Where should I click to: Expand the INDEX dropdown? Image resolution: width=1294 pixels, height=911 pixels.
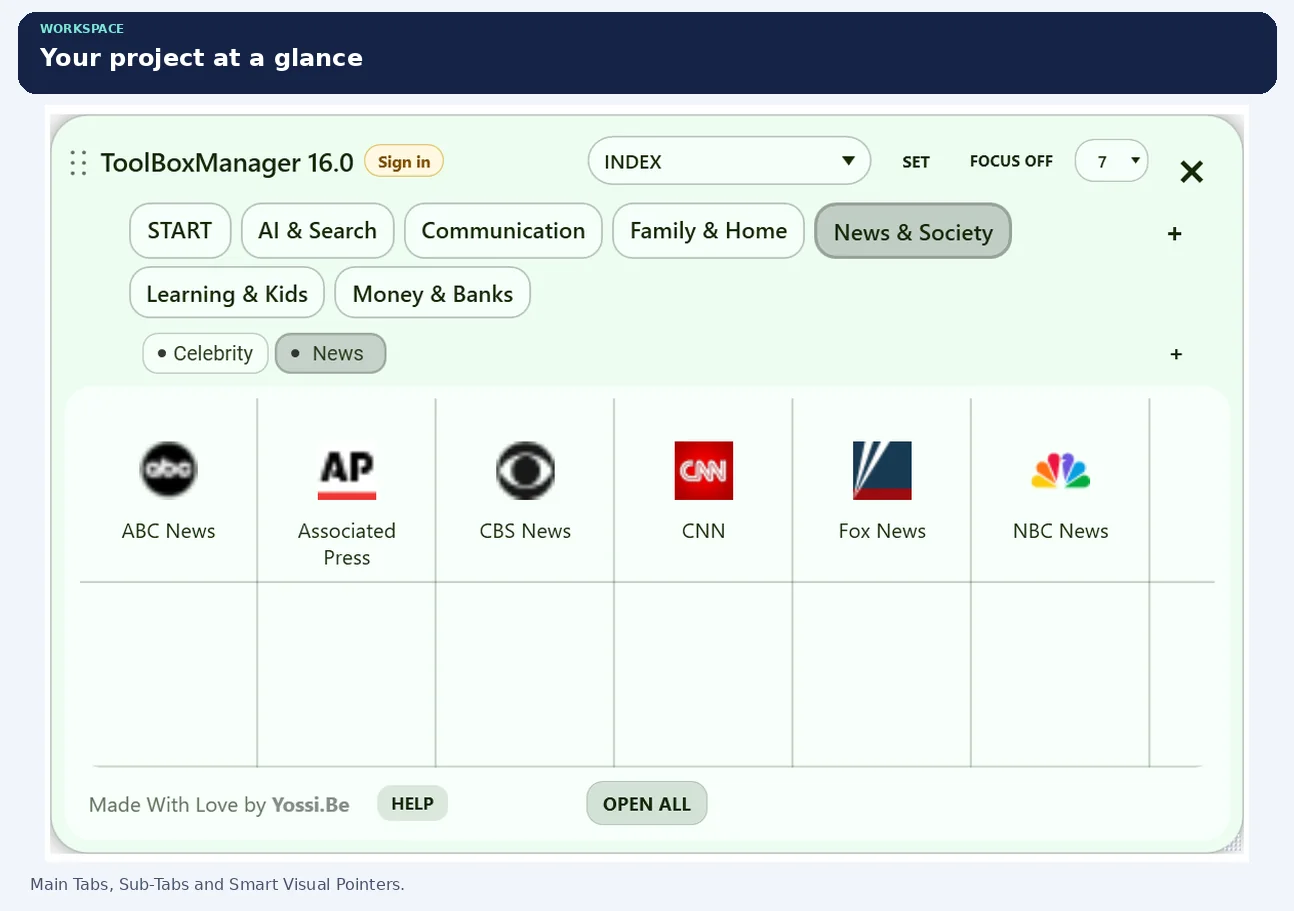[x=730, y=161]
